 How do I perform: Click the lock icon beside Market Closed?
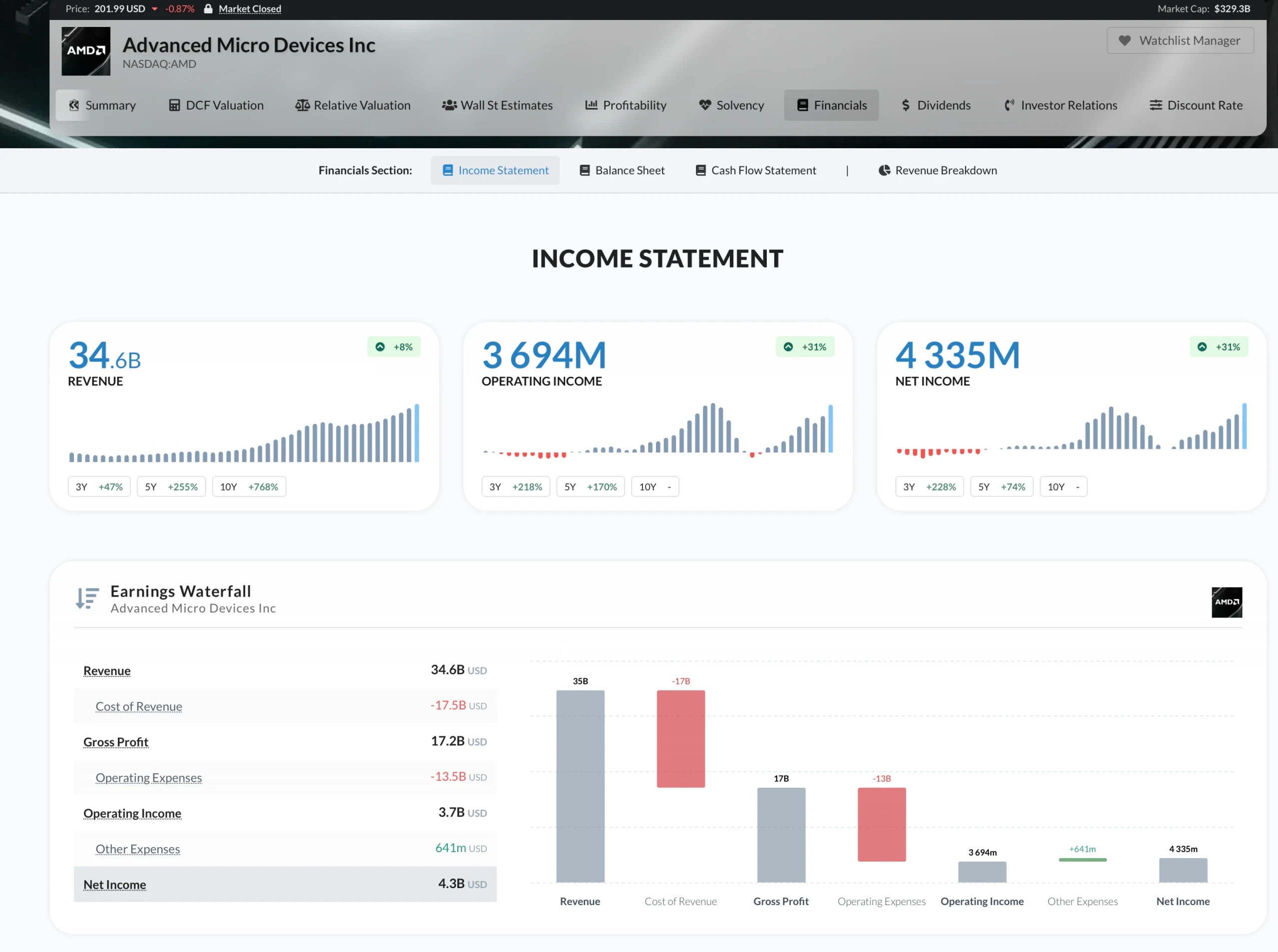click(209, 8)
